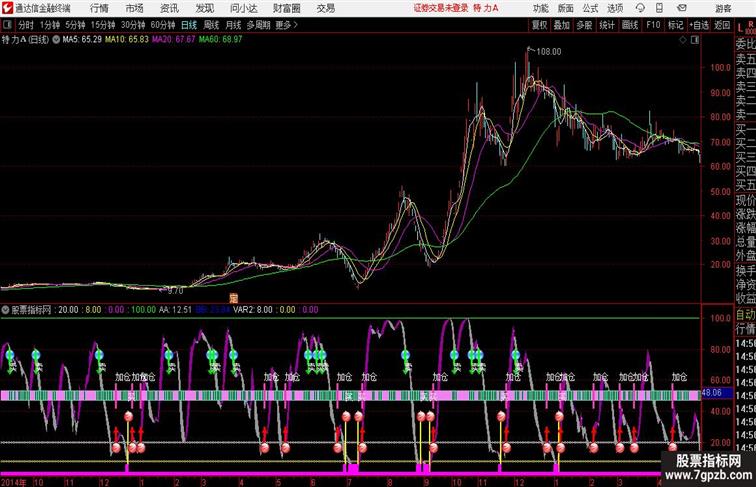Open the 股票指标网 indicator settings dropdown
Image resolution: width=756 pixels, height=487 pixels.
5,310
